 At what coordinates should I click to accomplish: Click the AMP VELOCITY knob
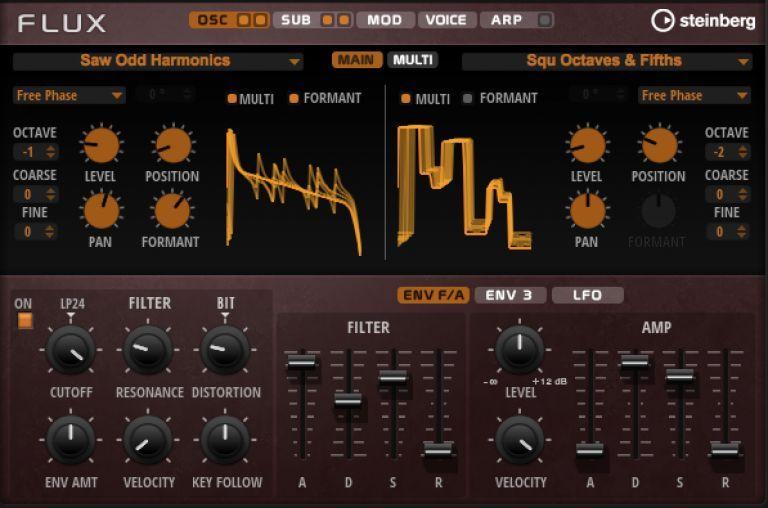[520, 440]
